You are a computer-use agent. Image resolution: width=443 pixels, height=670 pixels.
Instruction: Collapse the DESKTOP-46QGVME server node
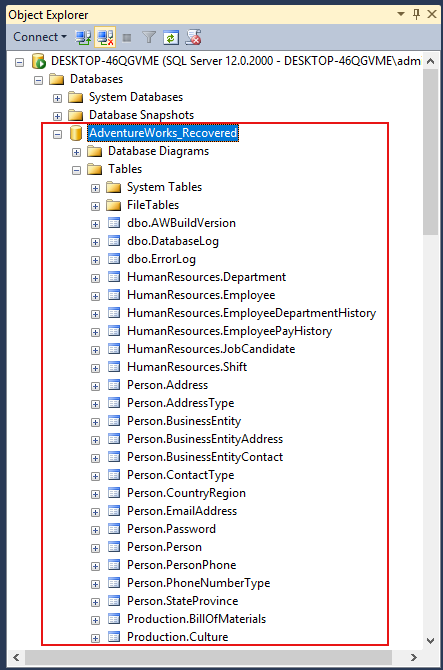pos(20,62)
